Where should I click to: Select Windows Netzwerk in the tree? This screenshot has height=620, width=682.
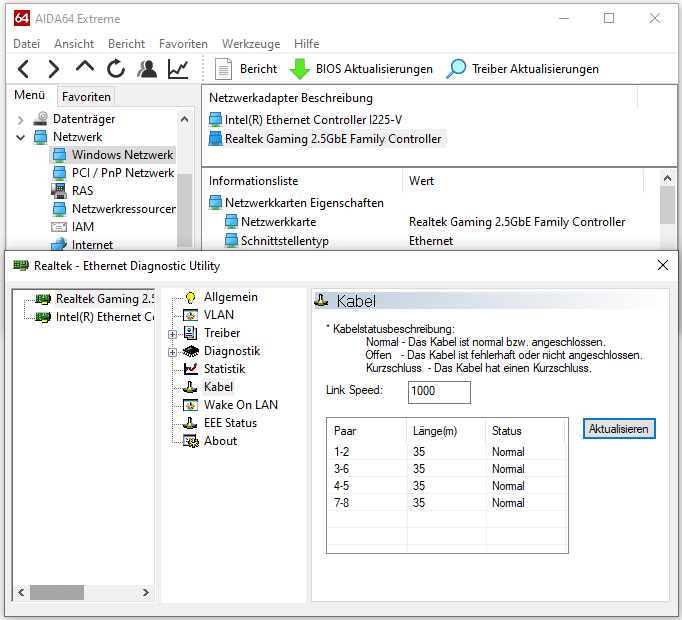click(123, 154)
